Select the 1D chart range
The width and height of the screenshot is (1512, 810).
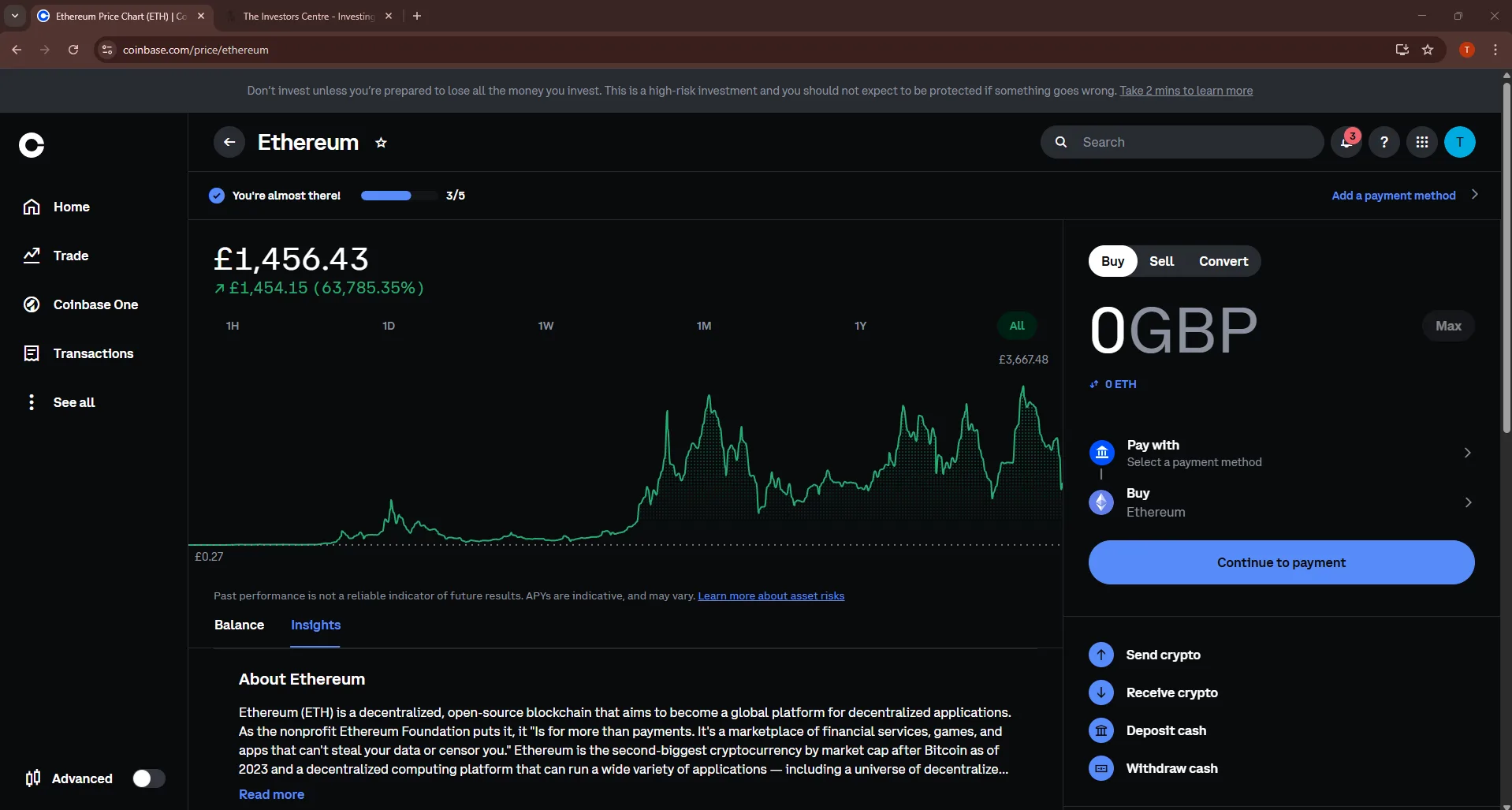(389, 326)
